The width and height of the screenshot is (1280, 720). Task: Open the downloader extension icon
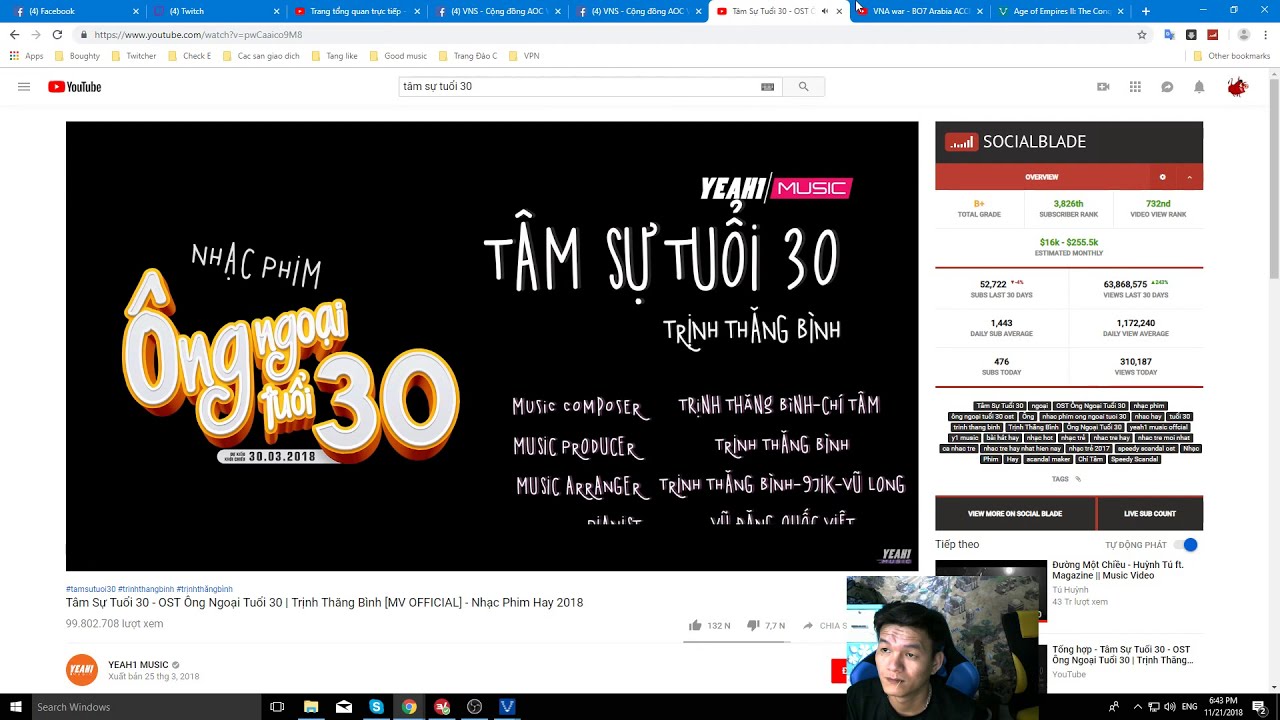(1191, 34)
